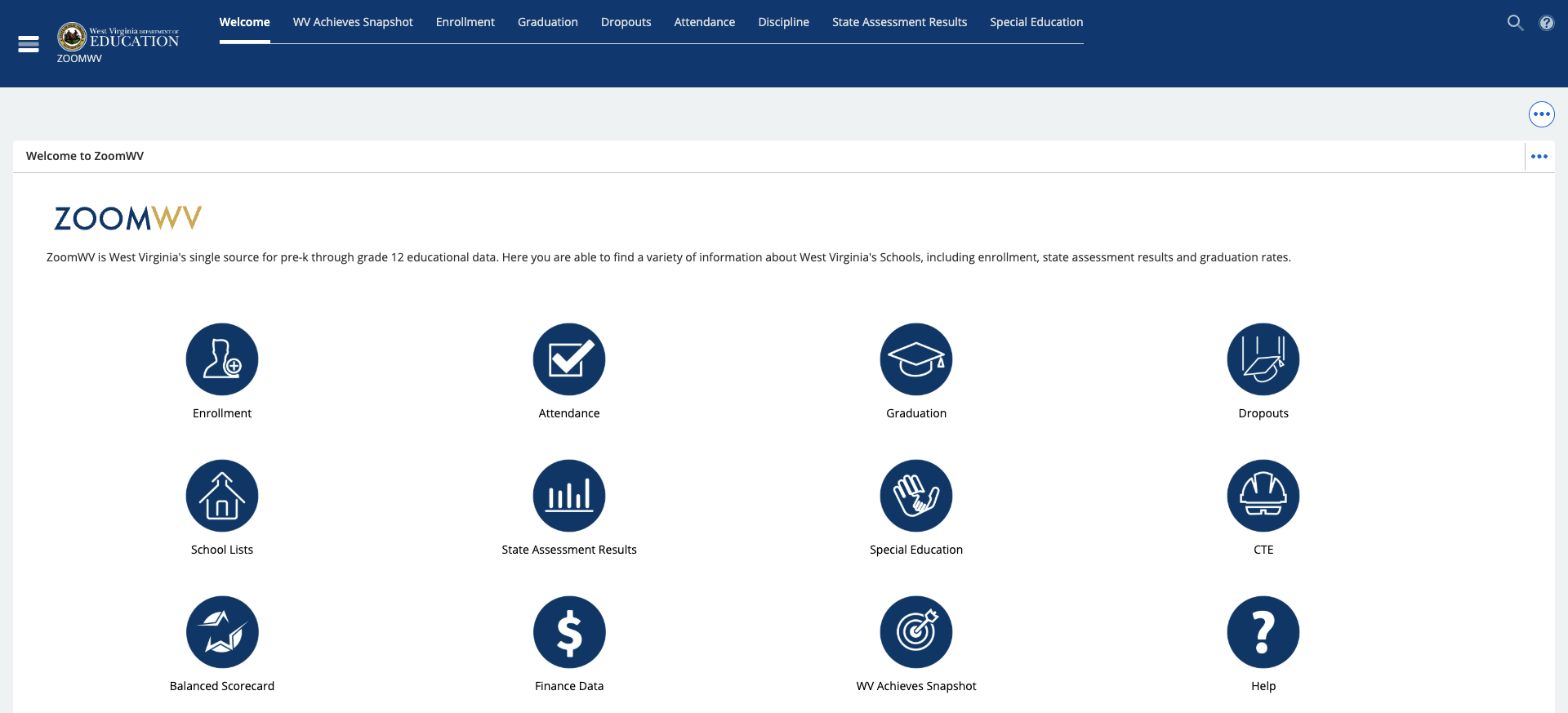Click the CTE label

1263,550
